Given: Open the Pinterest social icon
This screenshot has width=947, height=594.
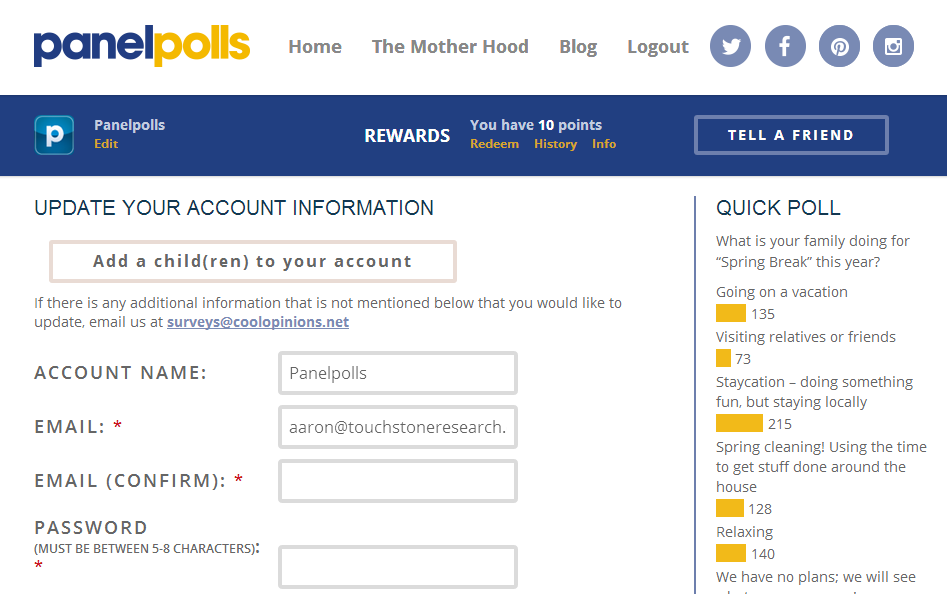Looking at the screenshot, I should click(839, 46).
